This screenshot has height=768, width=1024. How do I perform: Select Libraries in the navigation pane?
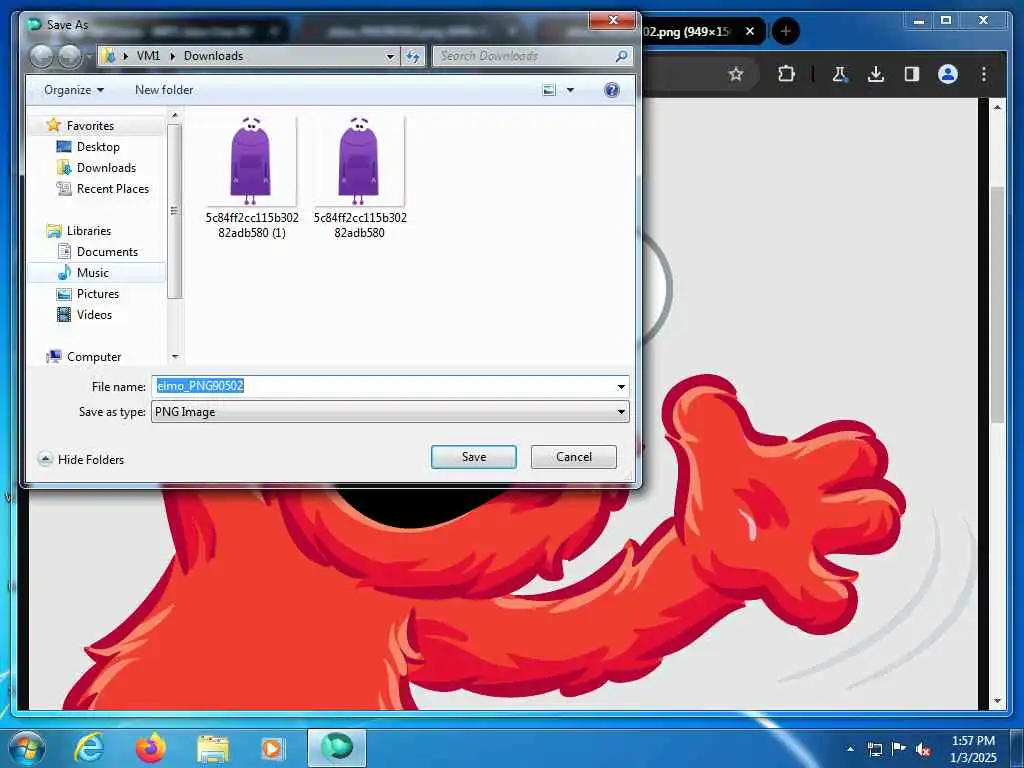tap(89, 231)
